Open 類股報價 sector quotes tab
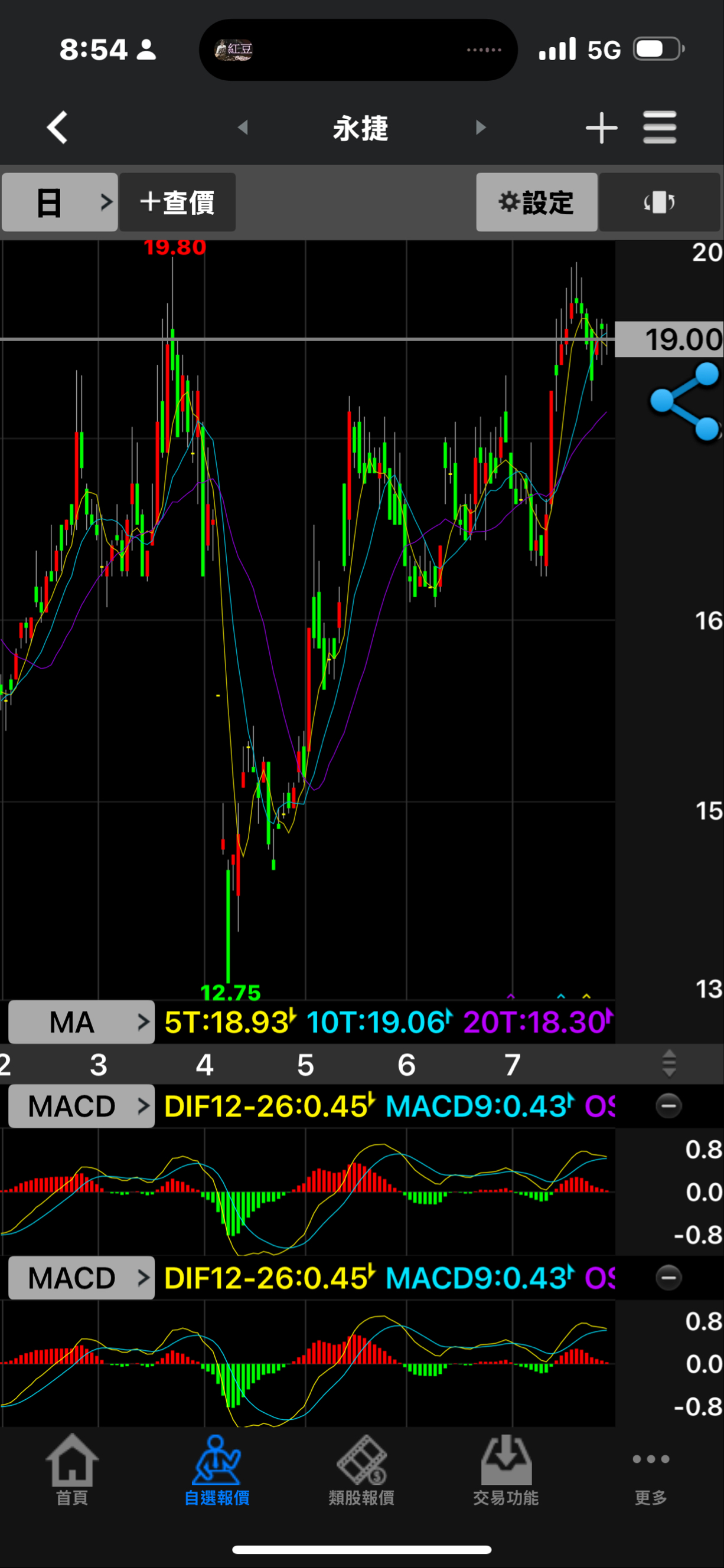This screenshot has height=1568, width=724. (361, 1470)
